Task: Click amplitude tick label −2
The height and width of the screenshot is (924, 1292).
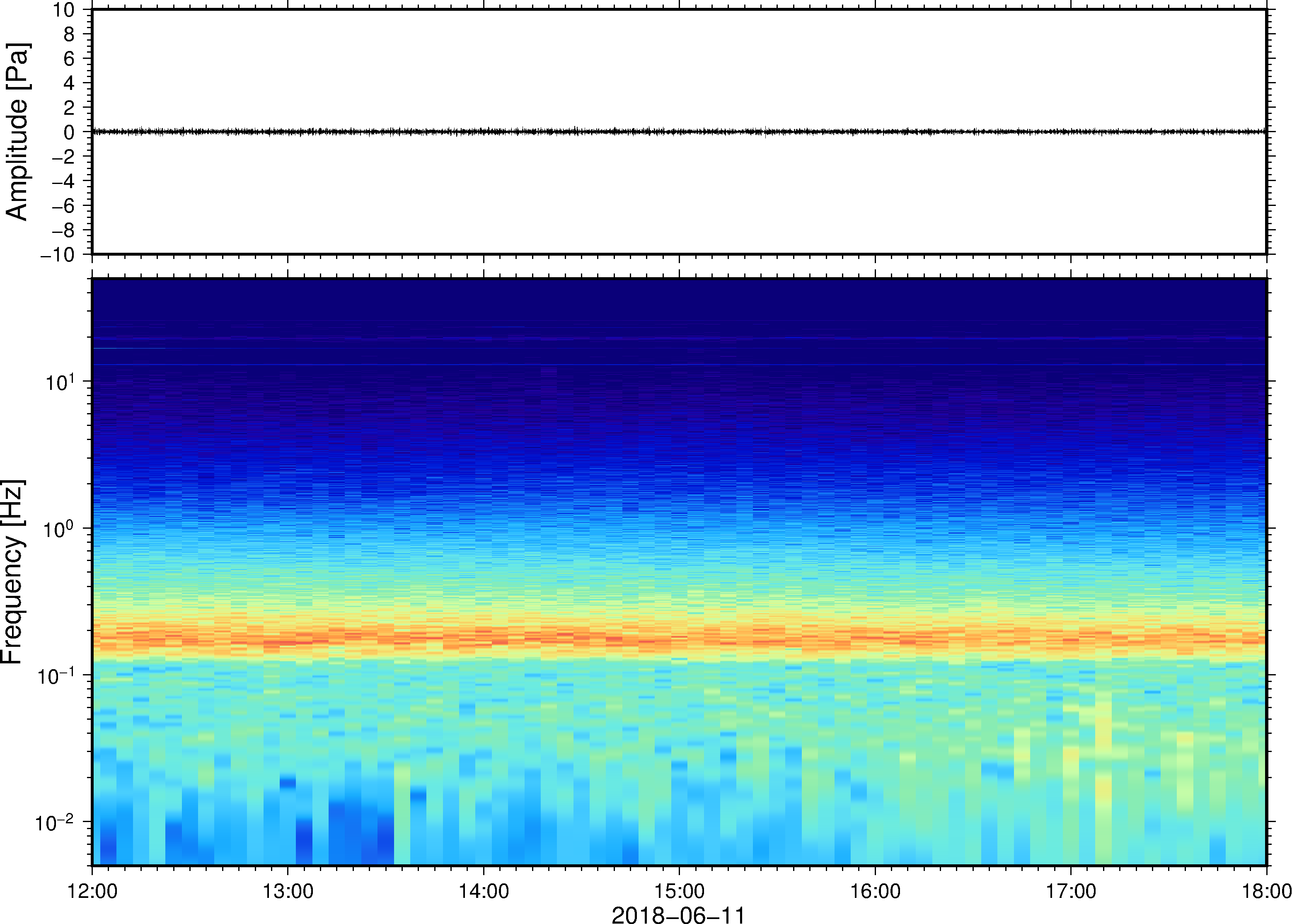Action: click(64, 157)
